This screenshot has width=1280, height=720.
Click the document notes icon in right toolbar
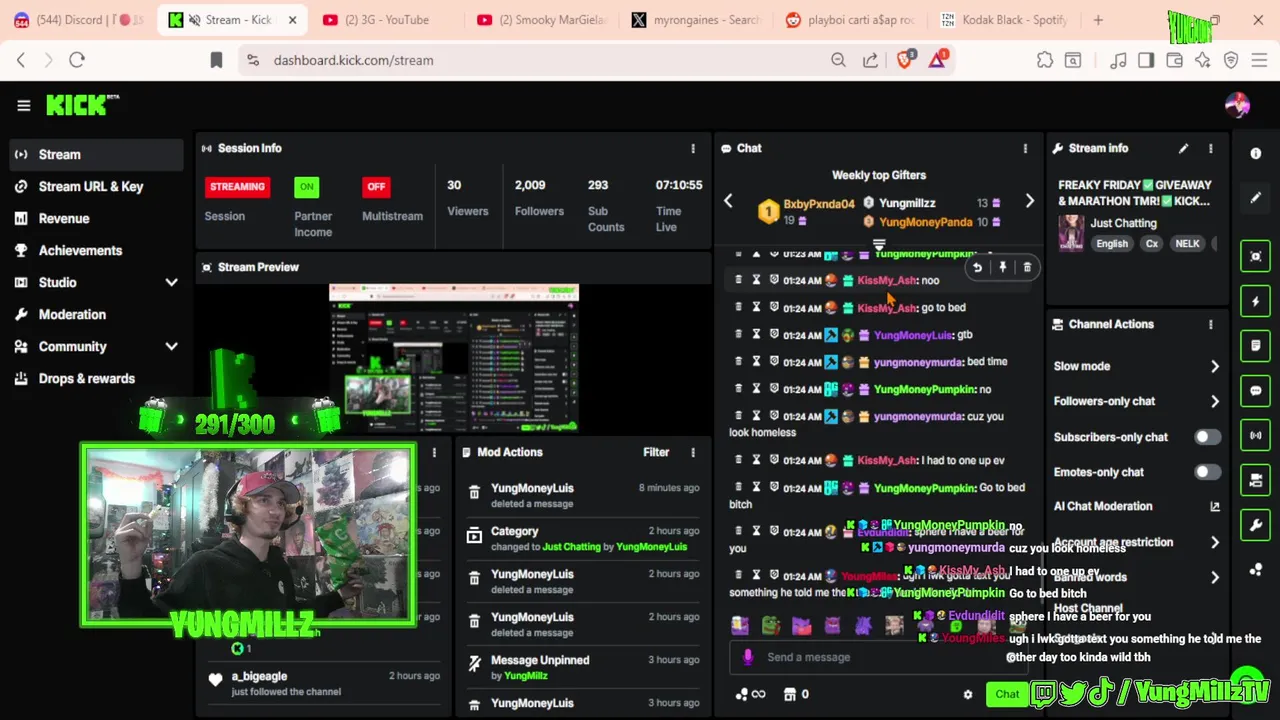click(1256, 346)
